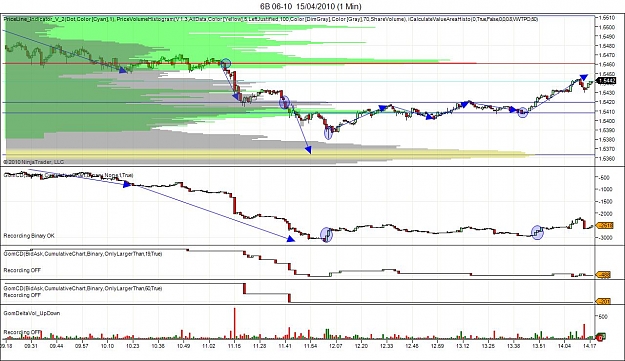Click the 1.6370 price axis label

tap(607, 149)
